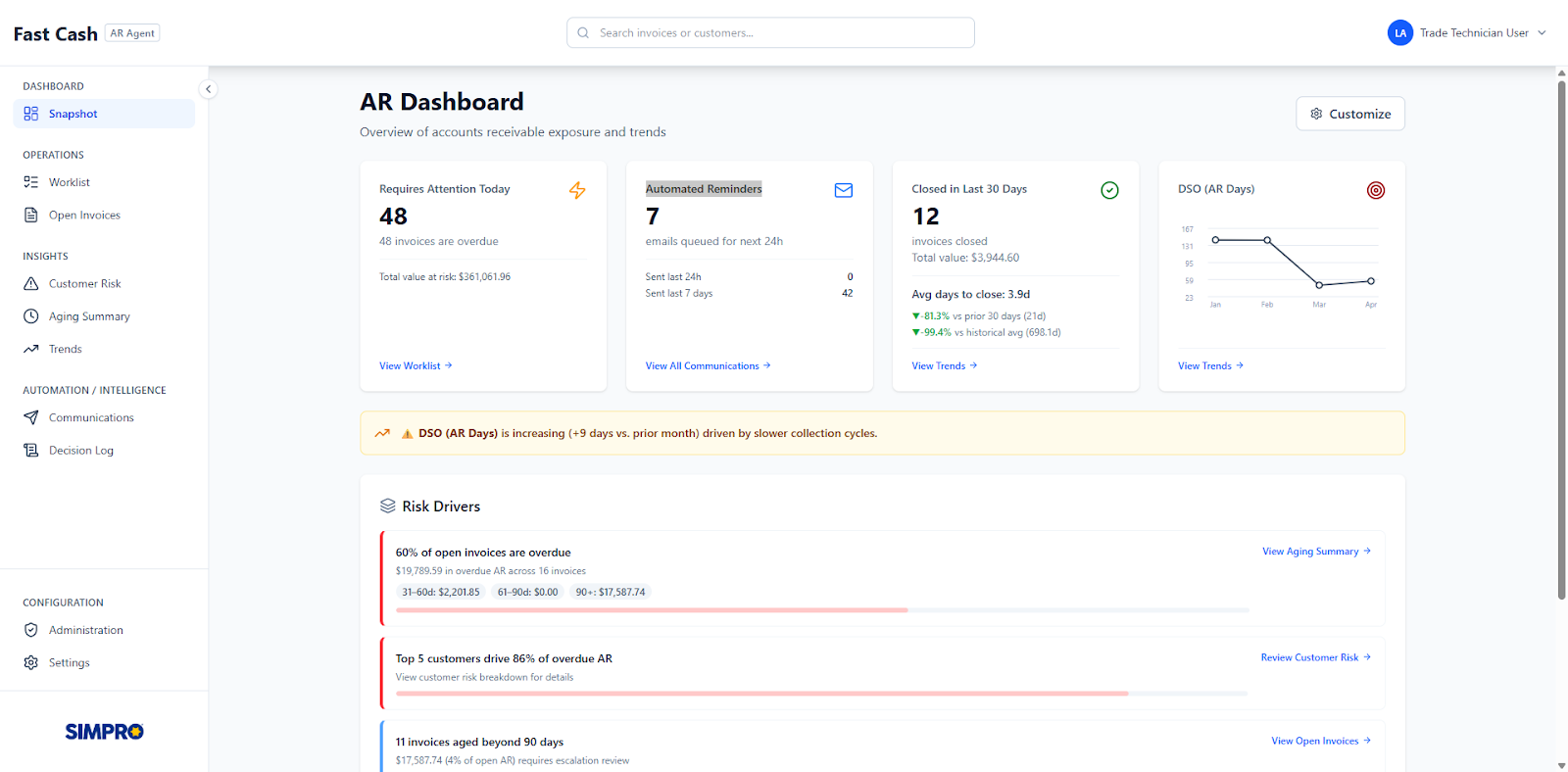
Task: Click the envelope icon on Automated Reminders card
Action: (844, 190)
